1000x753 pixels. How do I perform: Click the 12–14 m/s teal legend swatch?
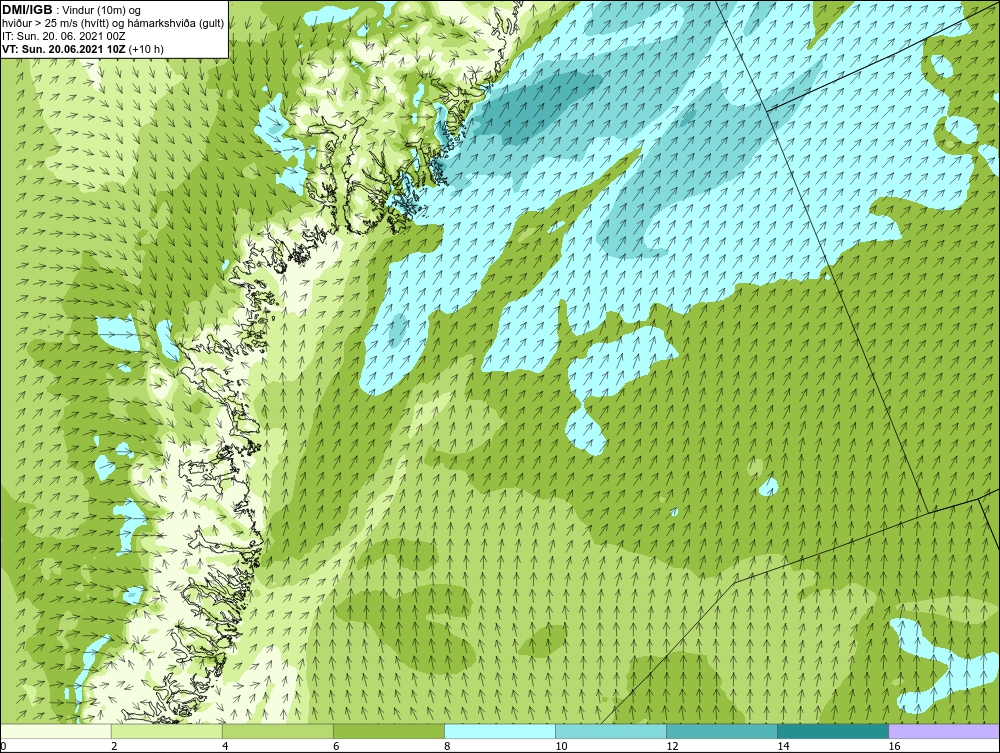[x=721, y=731]
